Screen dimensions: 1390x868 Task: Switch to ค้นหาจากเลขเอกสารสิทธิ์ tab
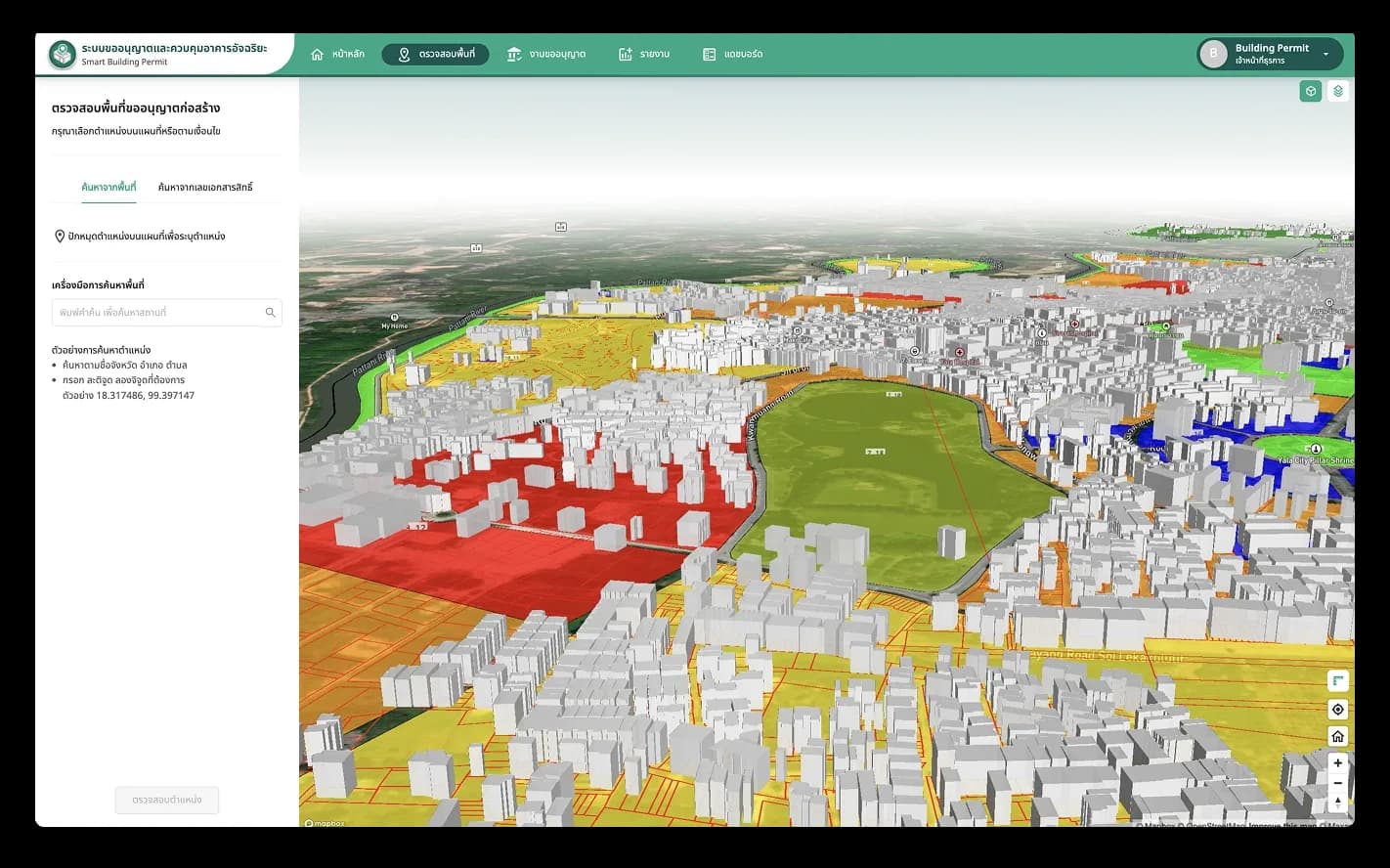205,187
